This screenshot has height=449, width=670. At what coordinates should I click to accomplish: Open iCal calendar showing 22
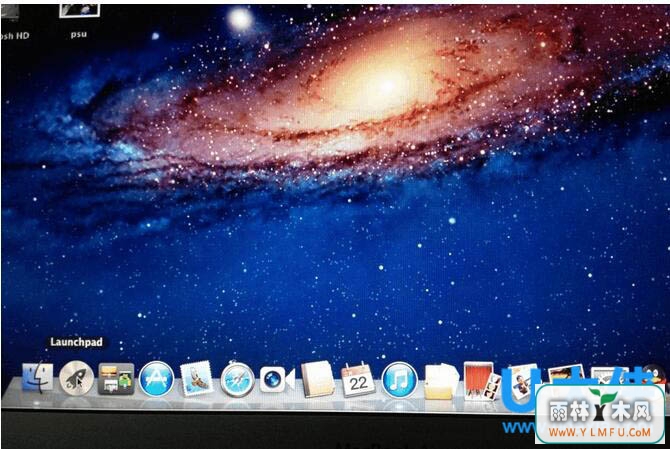(x=358, y=380)
